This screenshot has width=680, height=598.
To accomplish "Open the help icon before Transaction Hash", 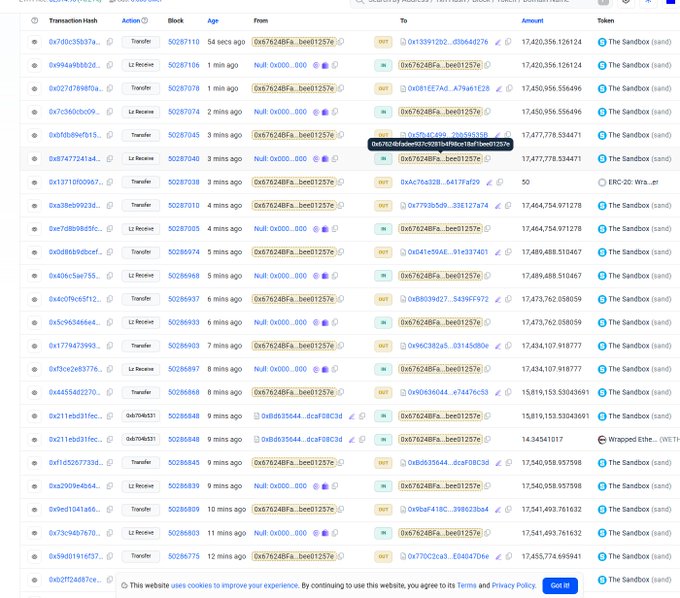I will coord(35,20).
